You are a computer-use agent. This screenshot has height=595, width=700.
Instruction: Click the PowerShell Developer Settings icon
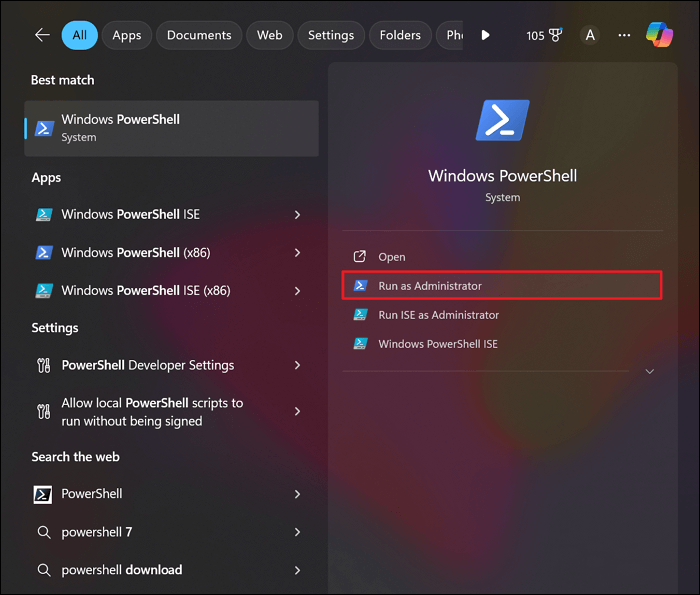tap(43, 365)
